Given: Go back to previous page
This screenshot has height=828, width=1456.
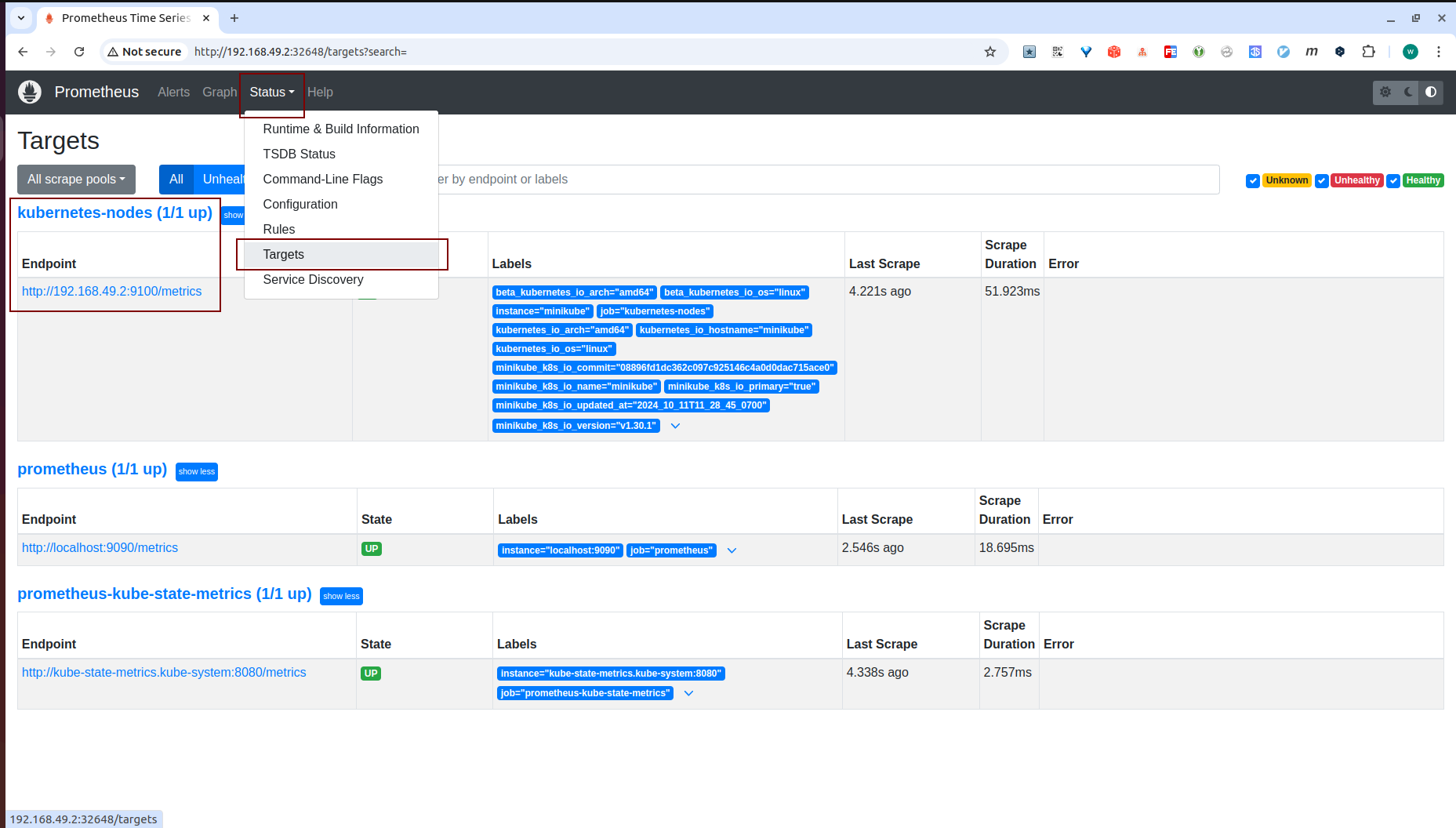Looking at the screenshot, I should (23, 52).
